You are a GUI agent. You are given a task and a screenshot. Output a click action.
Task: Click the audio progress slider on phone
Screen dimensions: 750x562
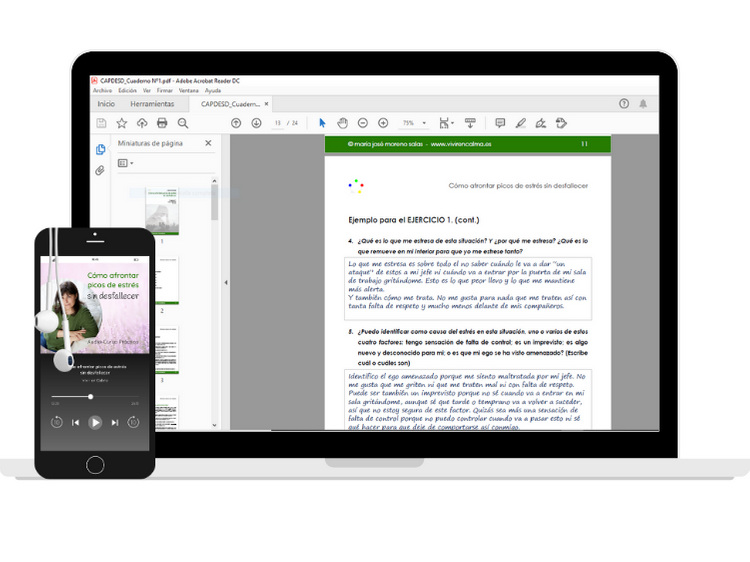click(95, 397)
